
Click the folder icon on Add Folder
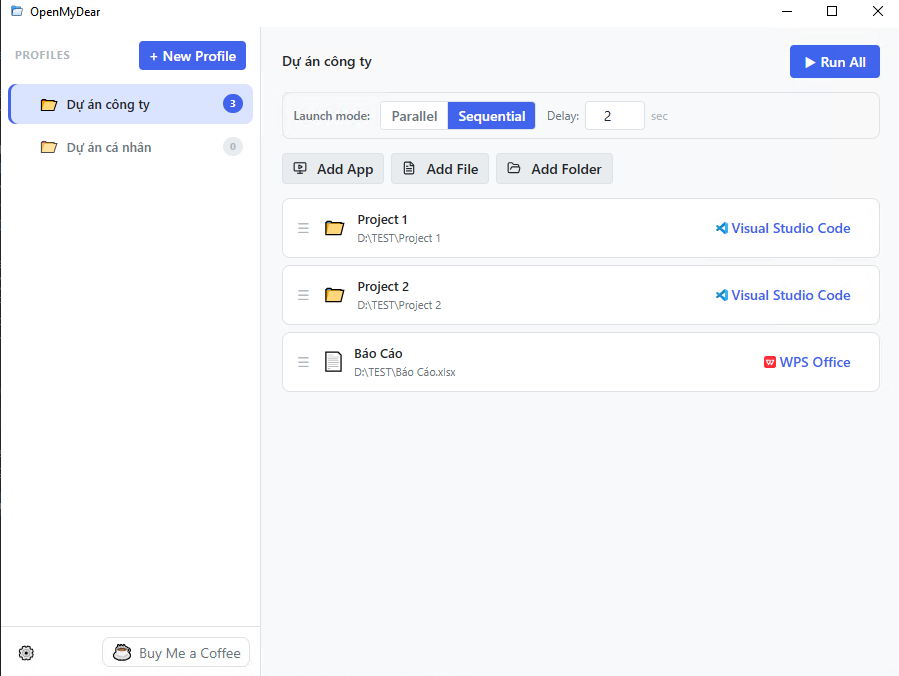click(x=514, y=168)
